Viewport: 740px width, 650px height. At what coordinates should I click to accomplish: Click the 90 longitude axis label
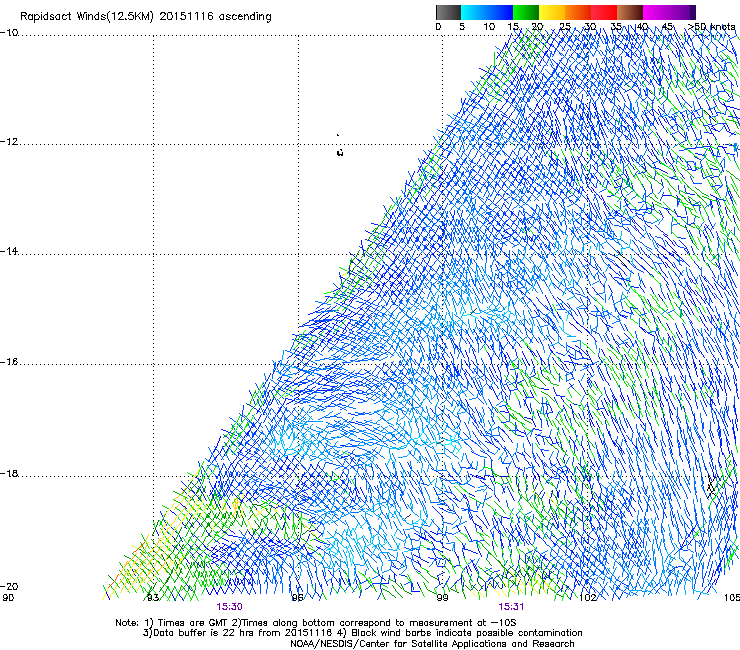coord(8,598)
